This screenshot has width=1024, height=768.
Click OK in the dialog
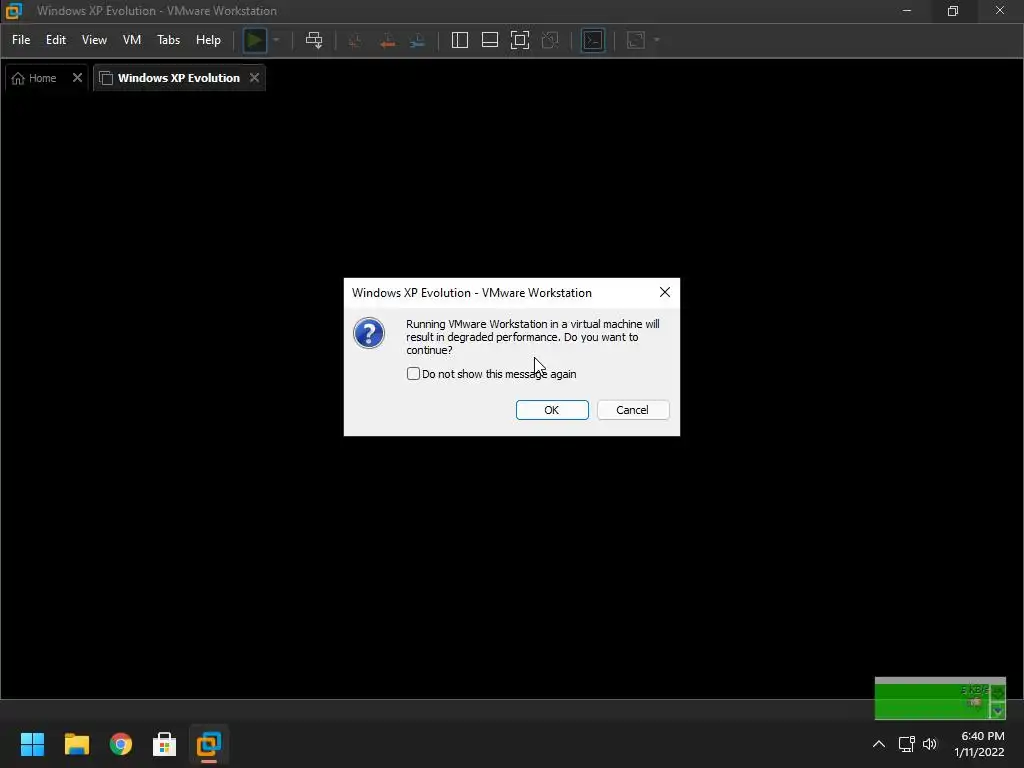pyautogui.click(x=552, y=410)
